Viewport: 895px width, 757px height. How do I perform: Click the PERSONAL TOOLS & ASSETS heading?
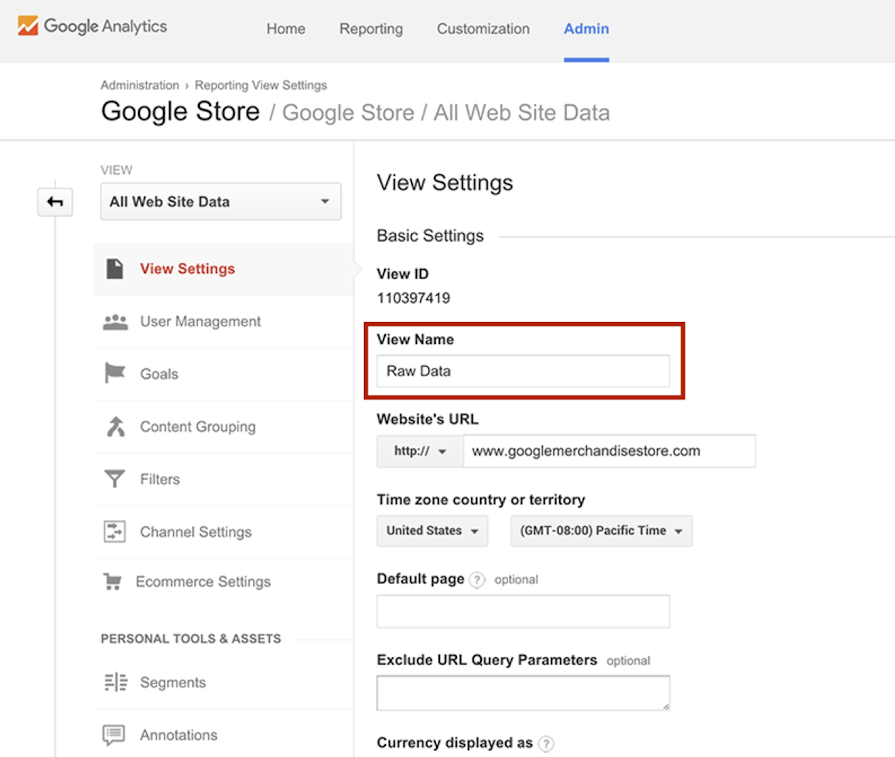pos(191,639)
